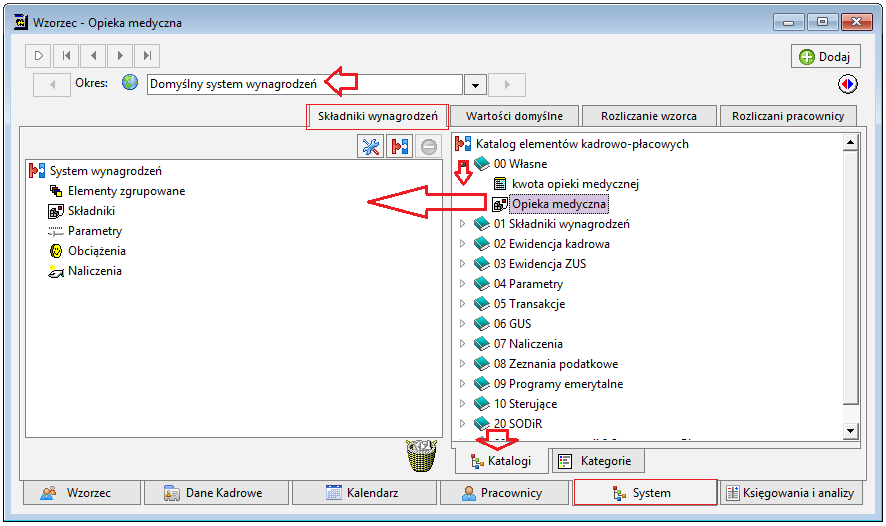Select Naliczenia node in left tree
The height and width of the screenshot is (526, 886).
(95, 271)
